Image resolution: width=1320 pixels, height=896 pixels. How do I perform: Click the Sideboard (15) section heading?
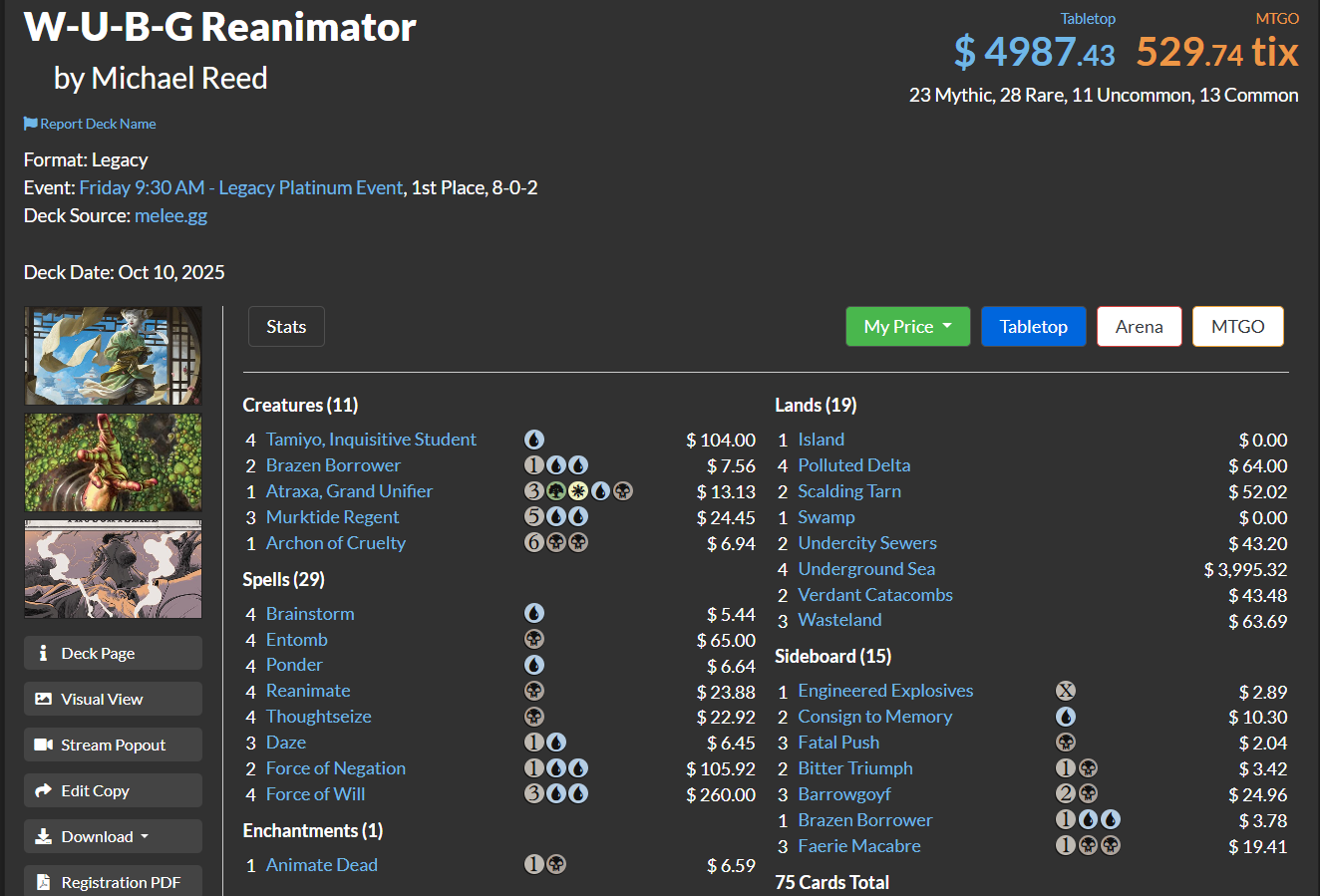[x=833, y=656]
